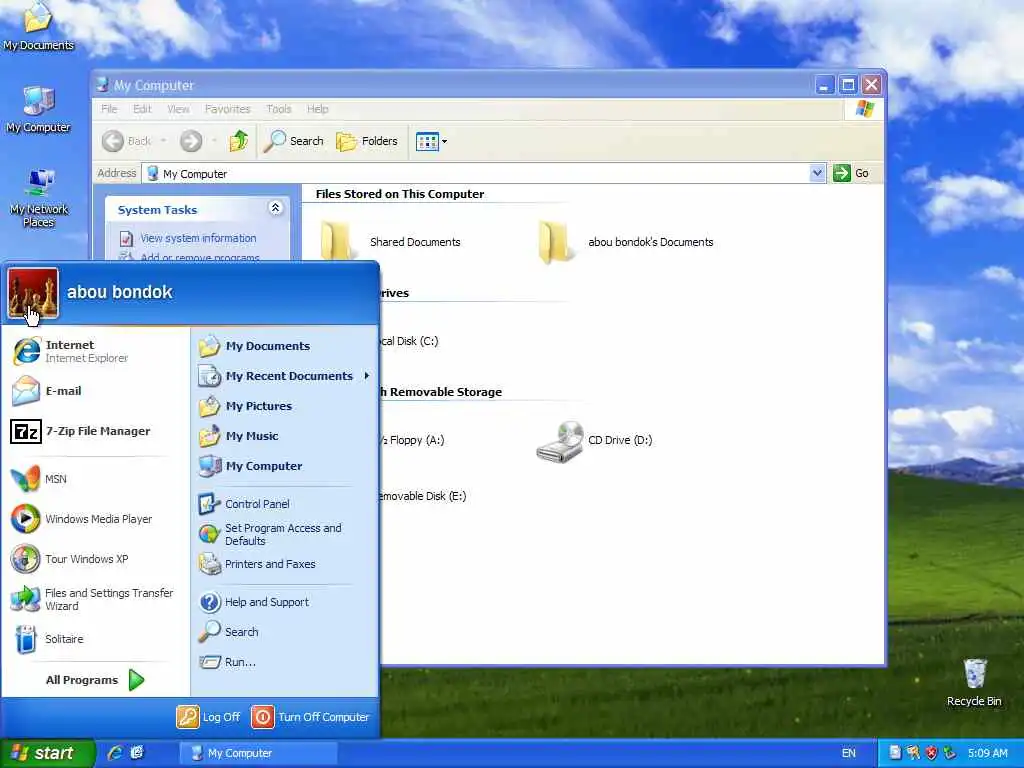Open the Tools menu
The height and width of the screenshot is (768, 1024).
tap(278, 109)
